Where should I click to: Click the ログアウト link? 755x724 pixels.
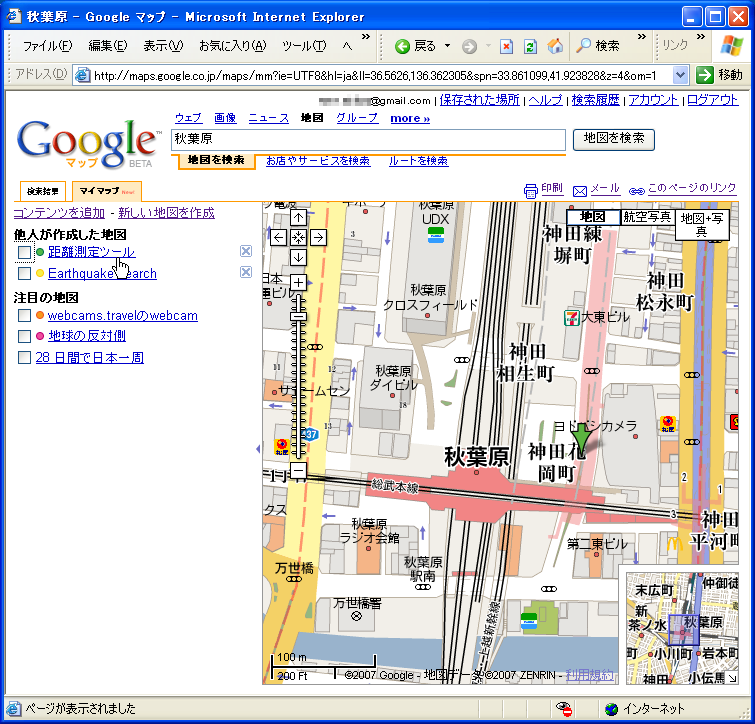(712, 100)
